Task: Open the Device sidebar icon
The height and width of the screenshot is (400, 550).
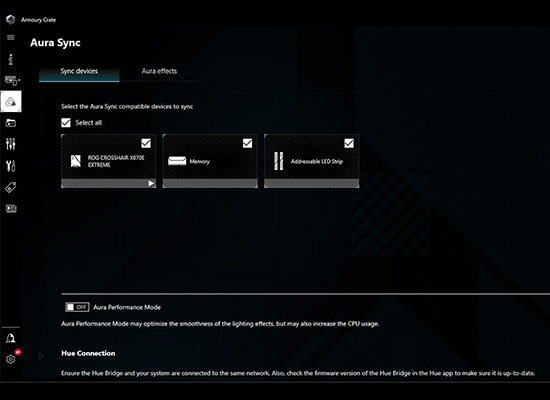Action: point(12,81)
